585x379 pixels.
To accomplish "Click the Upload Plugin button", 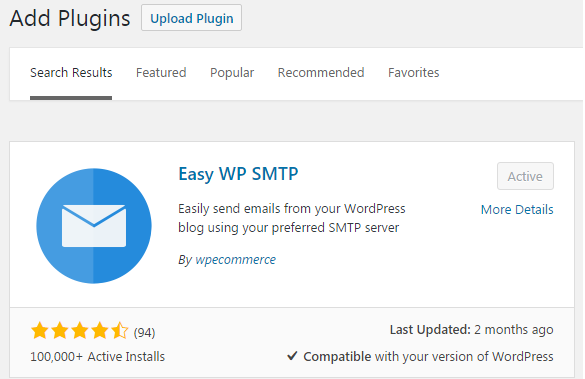I will click(191, 18).
